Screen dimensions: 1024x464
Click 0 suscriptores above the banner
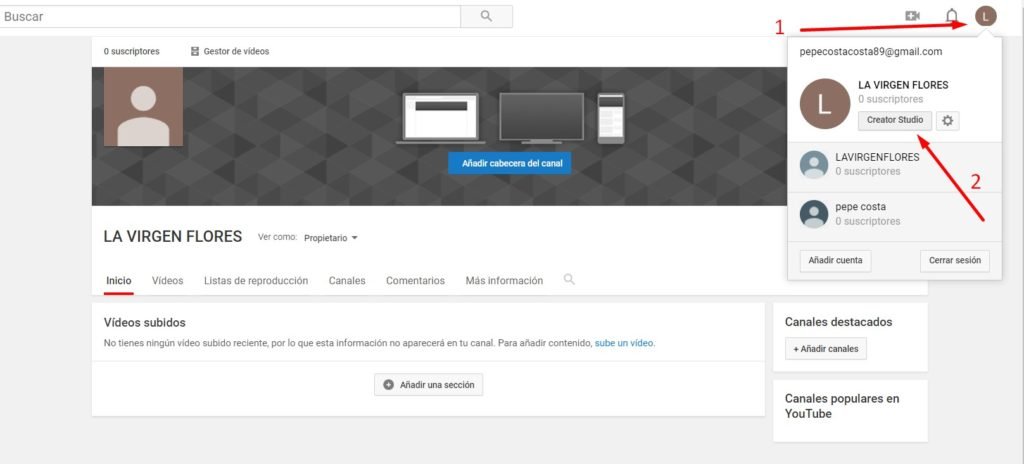coord(131,51)
